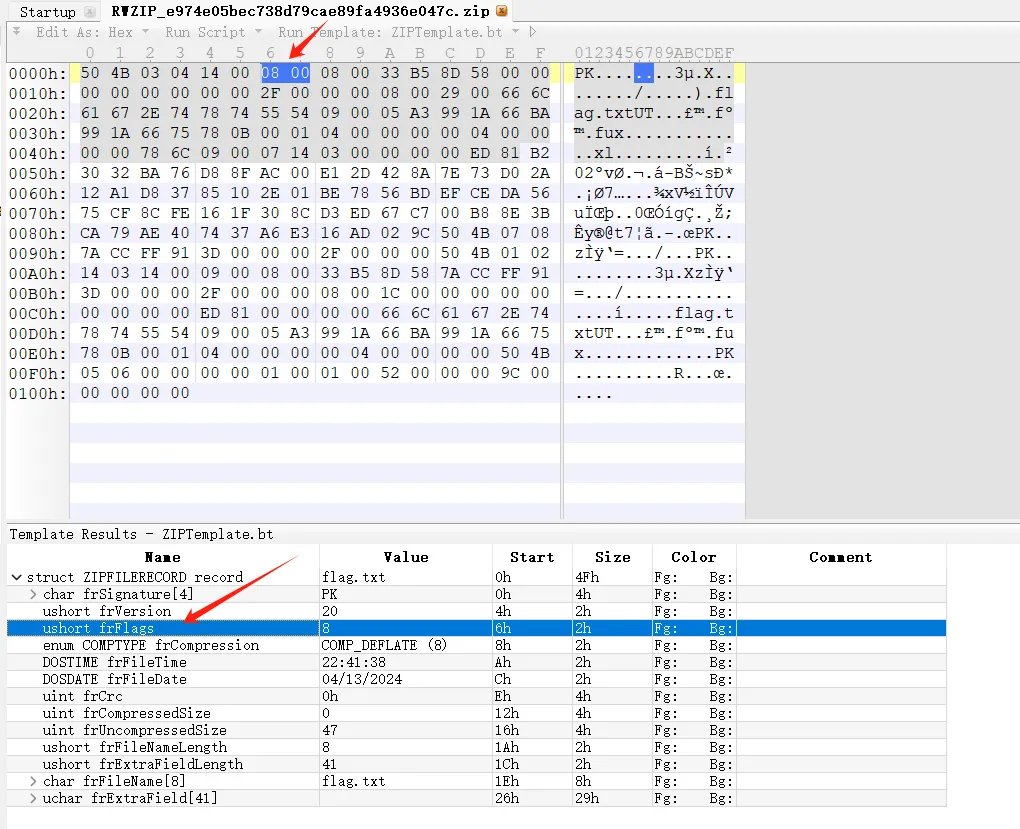
Task: Click the Color column header
Action: (693, 557)
